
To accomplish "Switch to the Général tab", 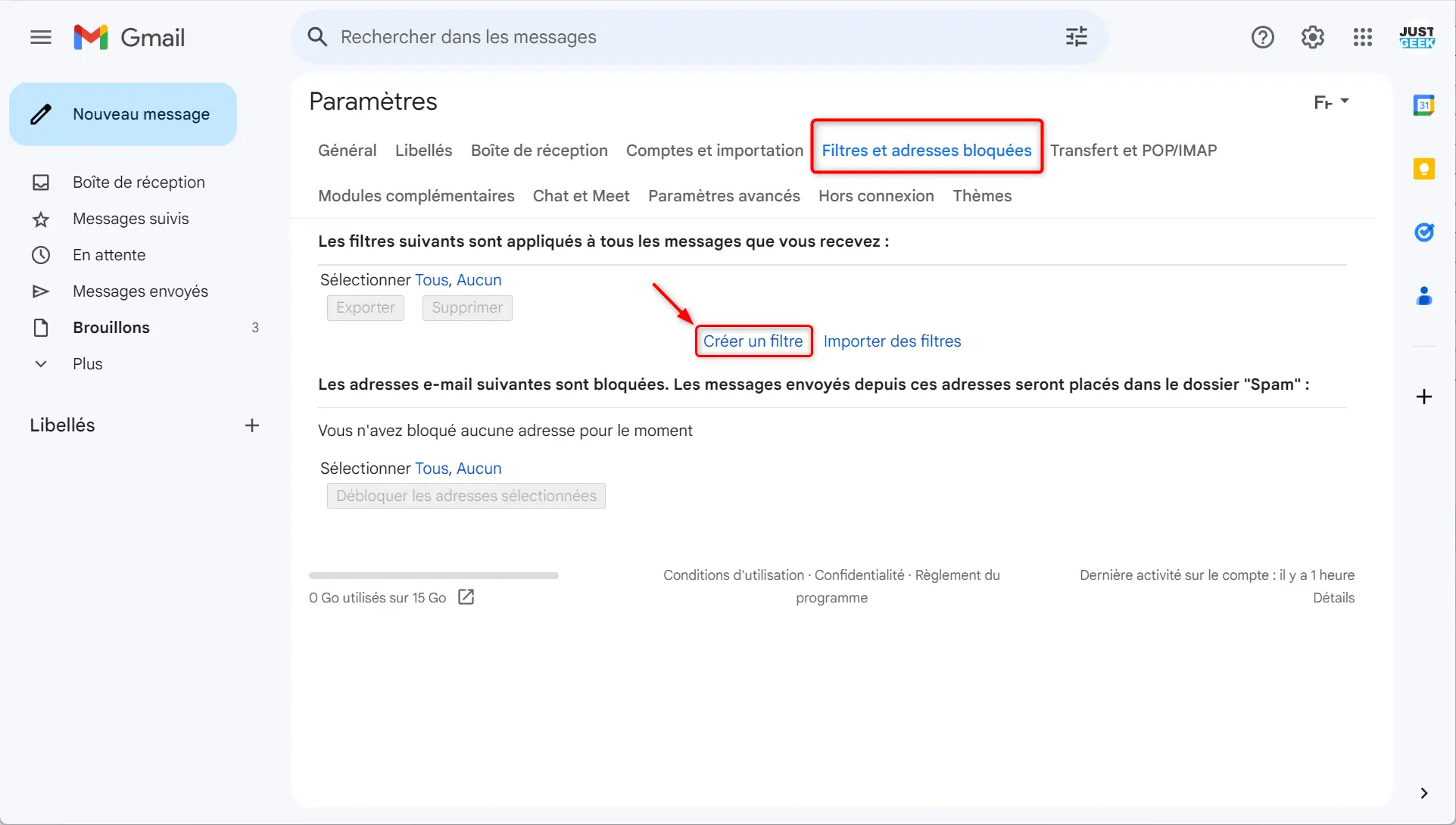I will click(348, 150).
